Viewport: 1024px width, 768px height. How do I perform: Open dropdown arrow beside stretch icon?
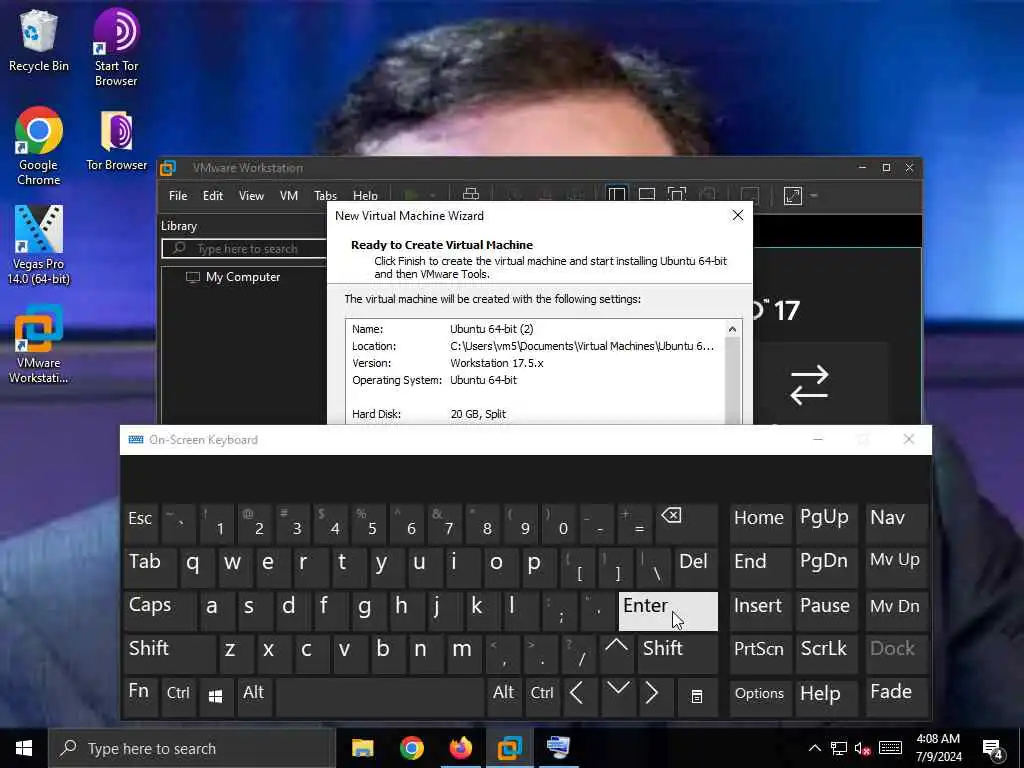814,195
